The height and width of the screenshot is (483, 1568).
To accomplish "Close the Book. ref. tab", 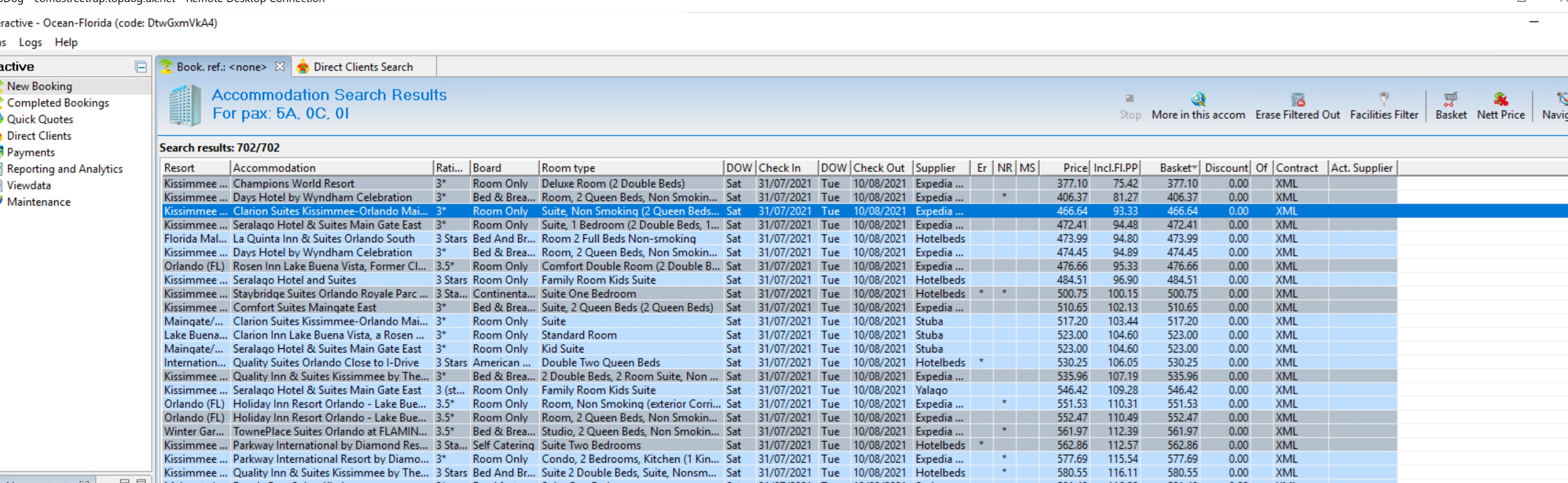I will 279,66.
